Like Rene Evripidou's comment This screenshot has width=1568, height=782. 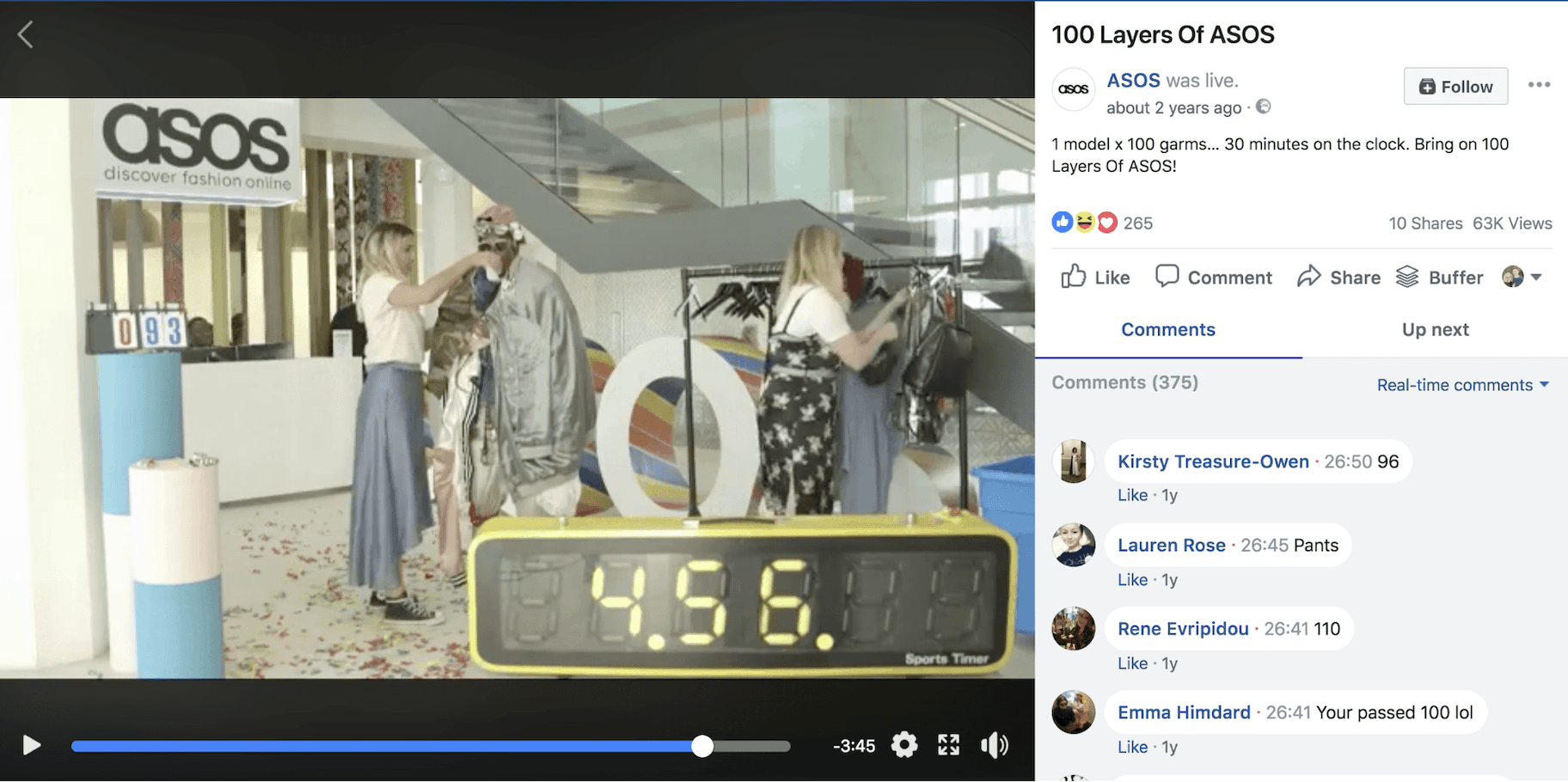(1132, 663)
